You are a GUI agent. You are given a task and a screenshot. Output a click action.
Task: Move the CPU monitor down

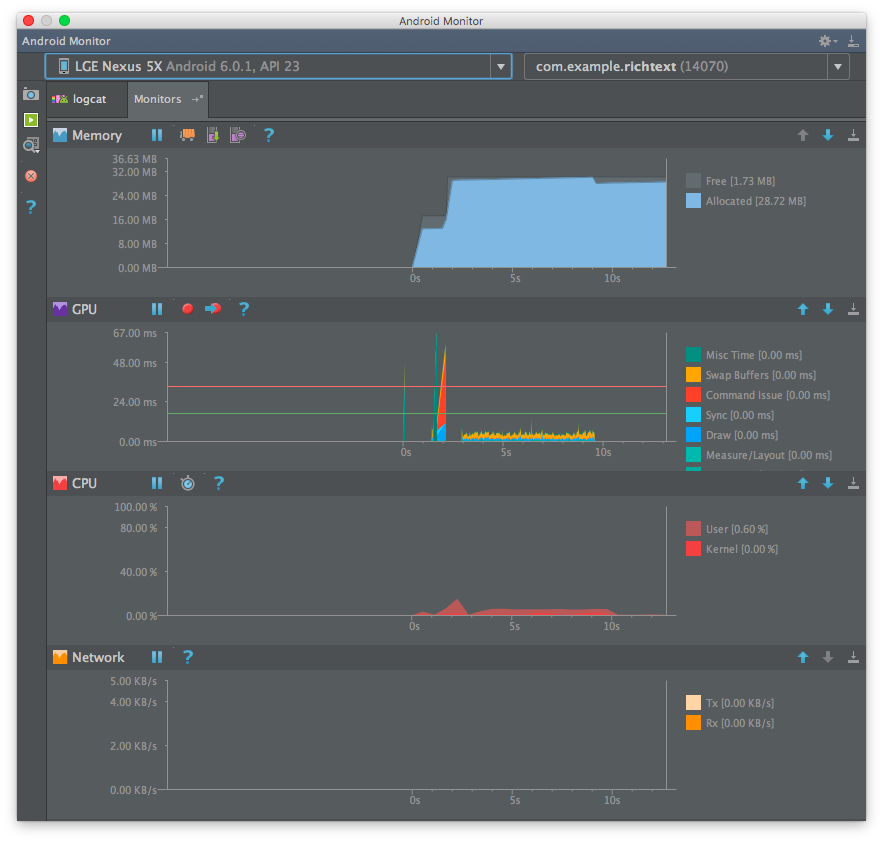(828, 483)
